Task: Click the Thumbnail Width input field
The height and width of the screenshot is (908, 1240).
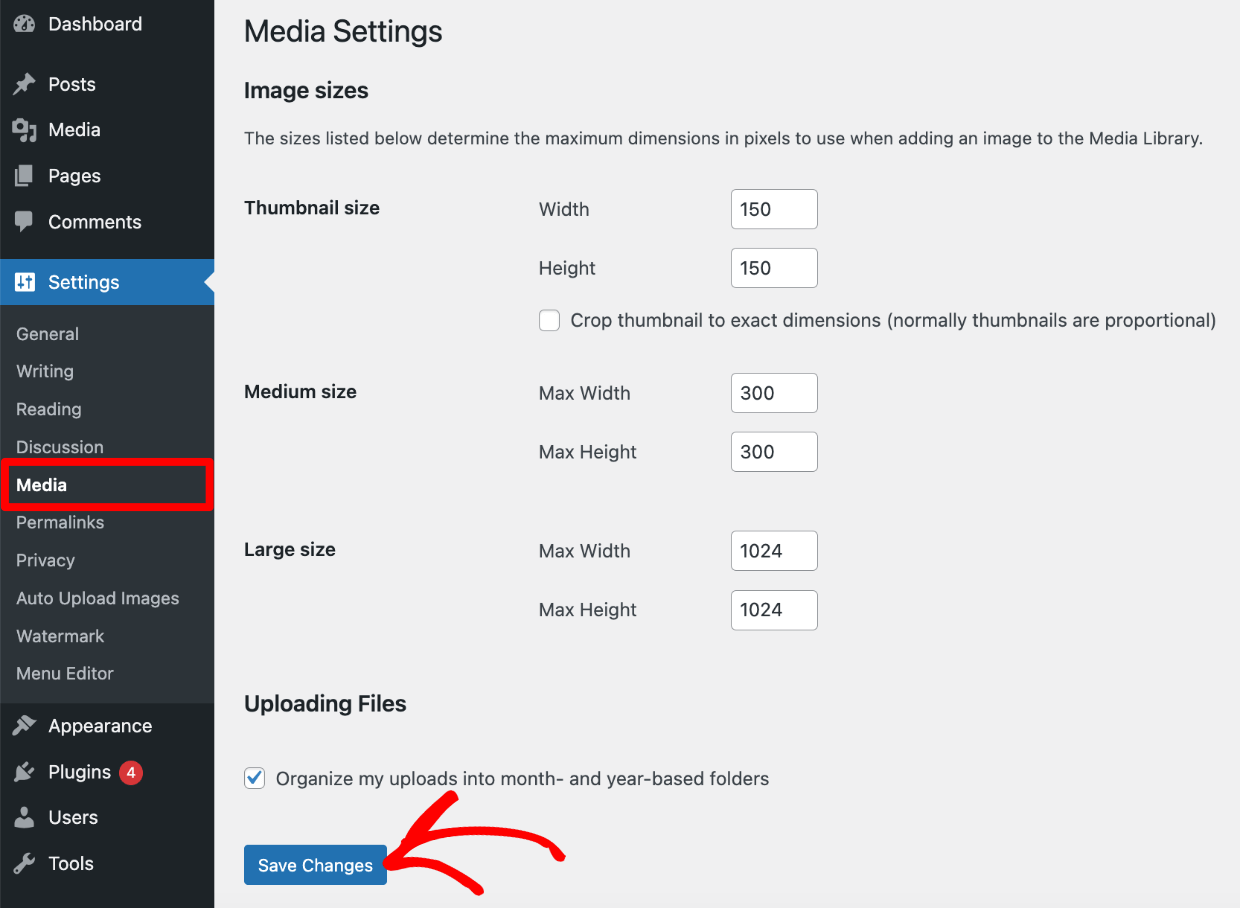Action: point(774,209)
